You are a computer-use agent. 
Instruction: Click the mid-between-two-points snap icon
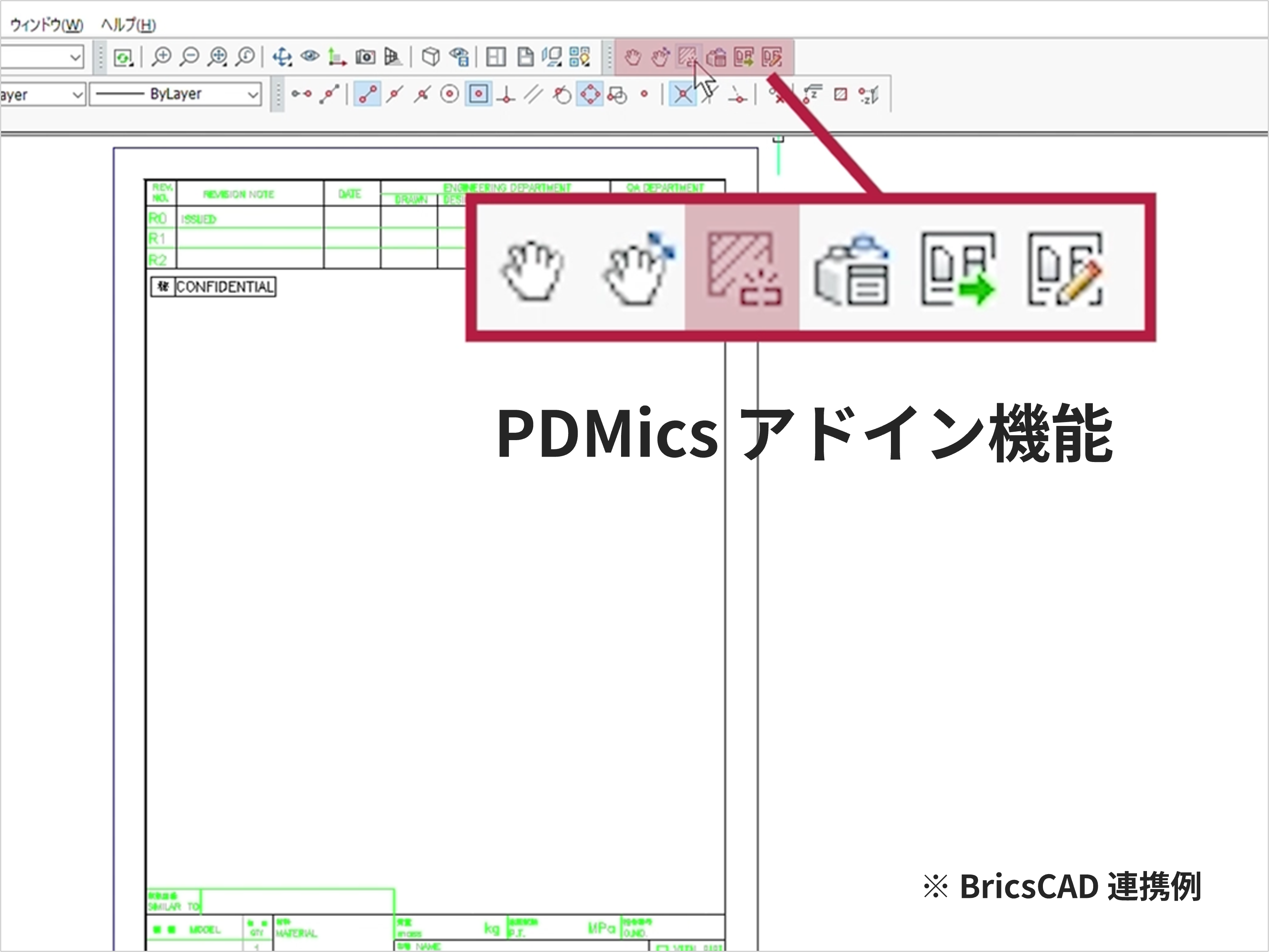[x=329, y=94]
